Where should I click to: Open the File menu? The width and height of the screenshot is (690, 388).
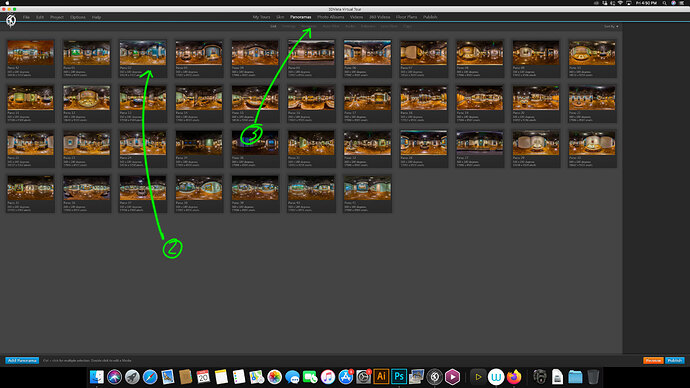(26, 17)
